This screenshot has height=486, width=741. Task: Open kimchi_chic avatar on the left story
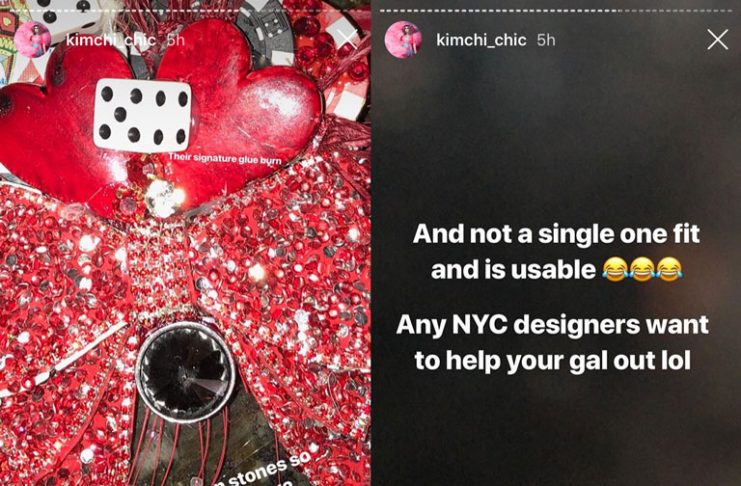point(33,40)
